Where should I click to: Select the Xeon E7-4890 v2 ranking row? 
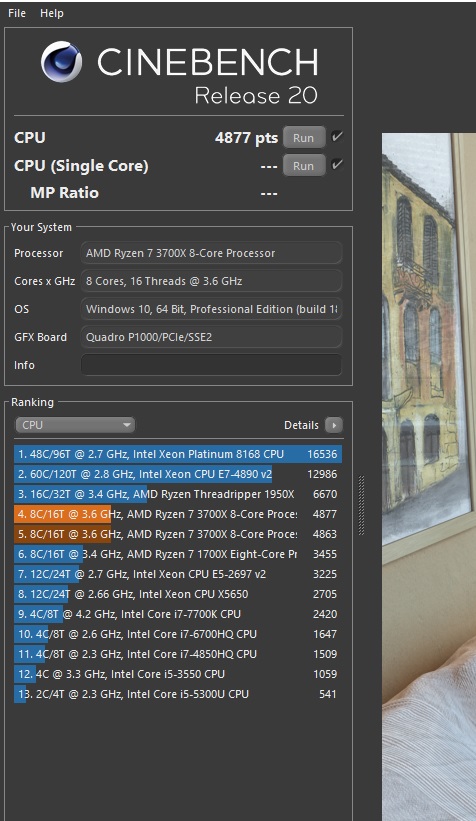(x=178, y=474)
